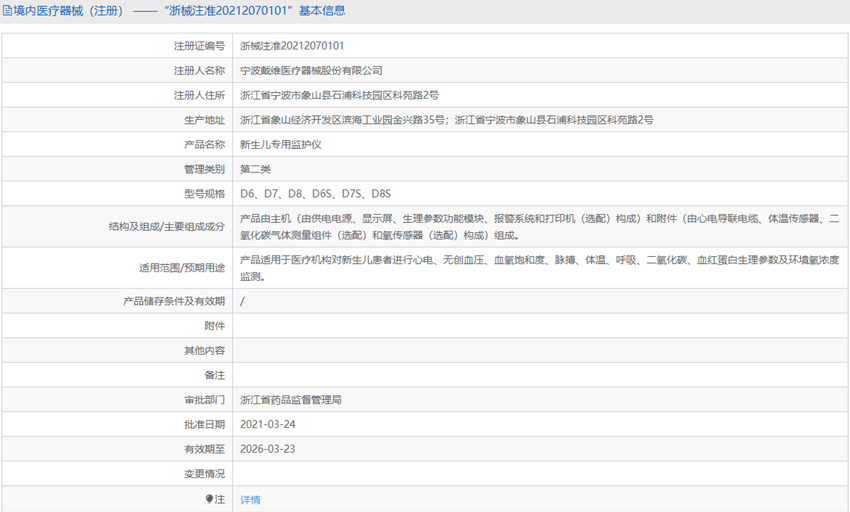Select product name 新生儿专用监护仪
This screenshot has height=512, width=850.
pyautogui.click(x=281, y=144)
